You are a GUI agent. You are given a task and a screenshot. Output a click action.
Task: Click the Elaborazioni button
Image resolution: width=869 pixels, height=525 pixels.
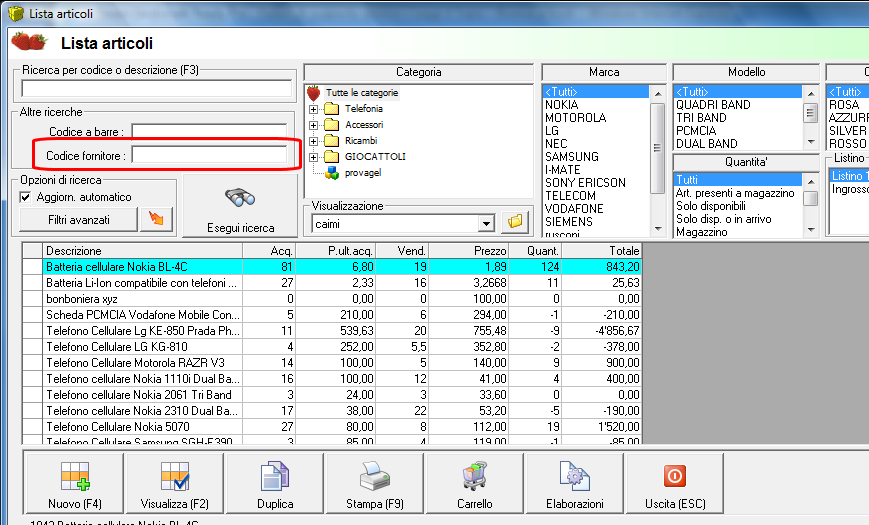(x=575, y=483)
